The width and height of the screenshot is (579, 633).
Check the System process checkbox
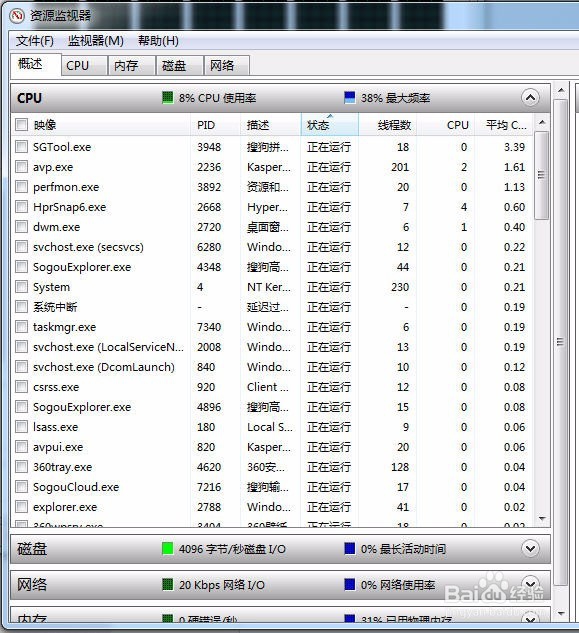click(21, 287)
